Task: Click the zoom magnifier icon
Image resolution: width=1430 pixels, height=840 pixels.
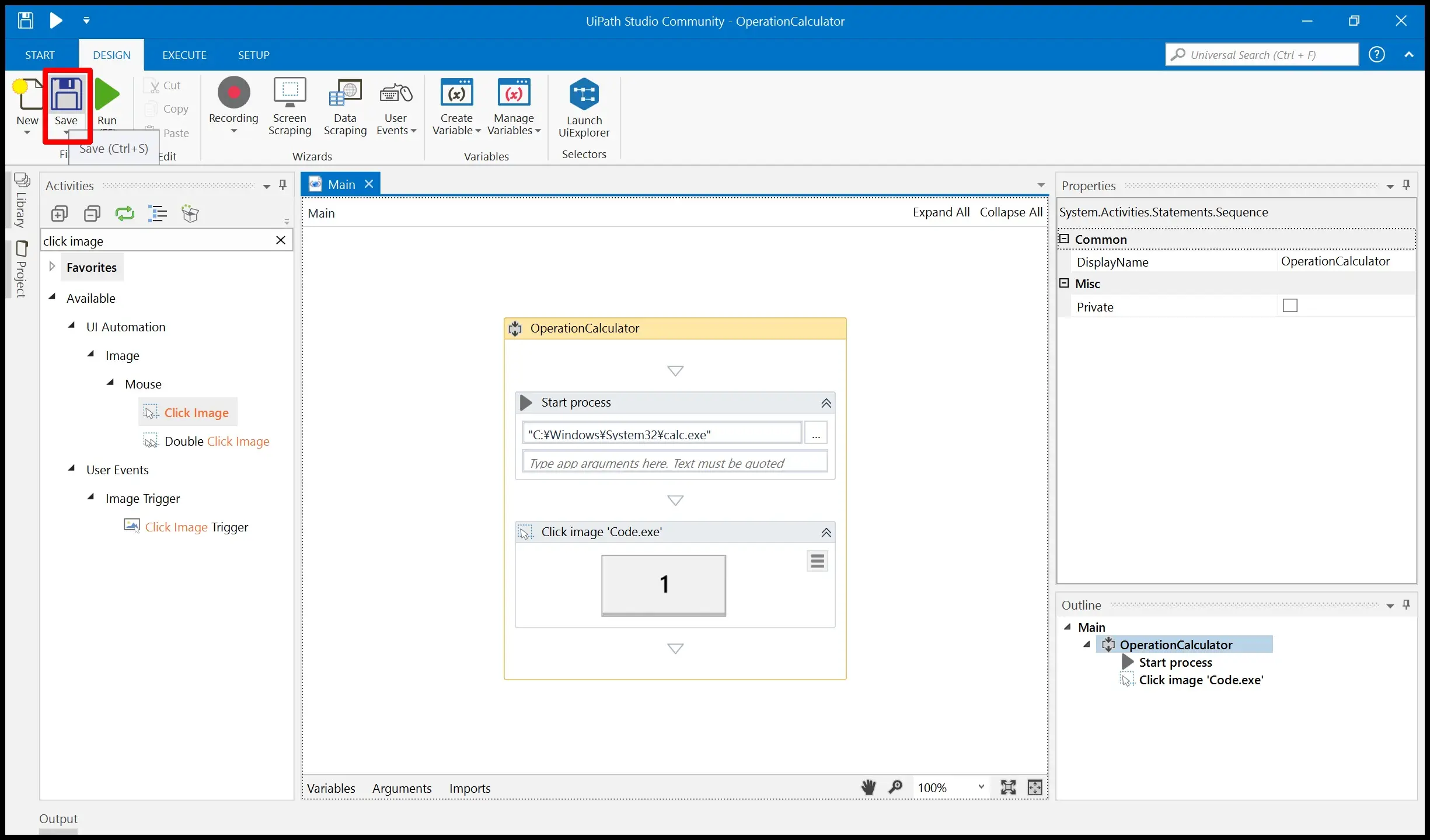Action: (895, 787)
